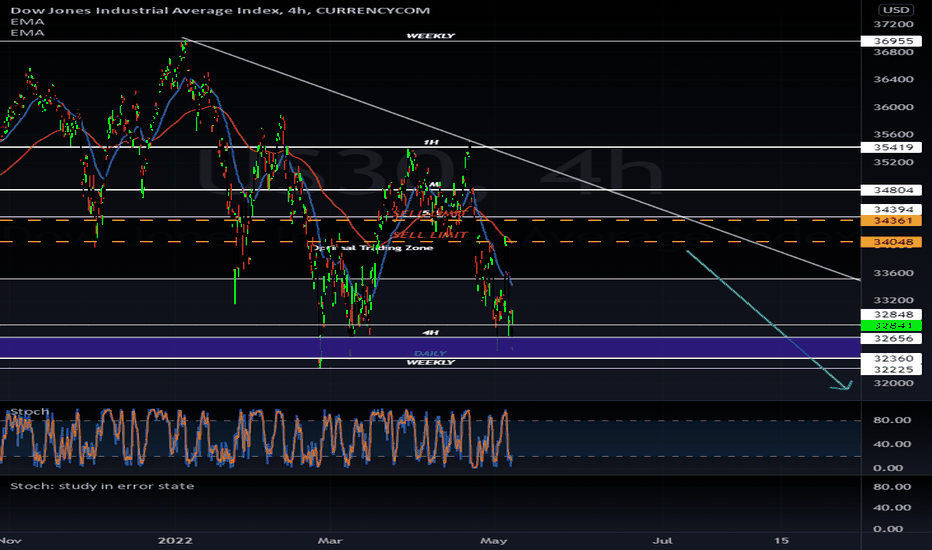
Task: Select the Stoch indicator legend label
Action: [30, 411]
